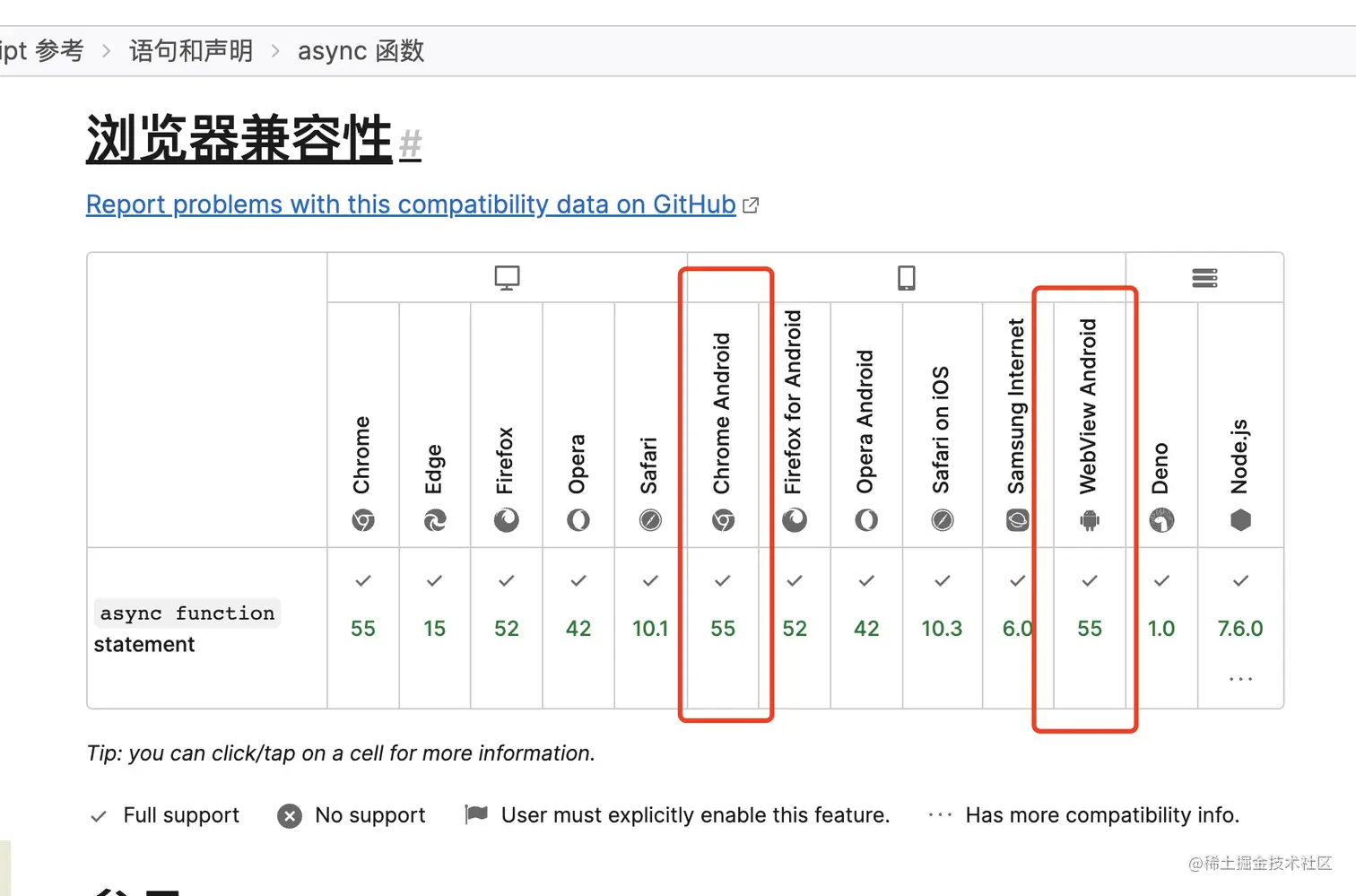The width and height of the screenshot is (1356, 896).
Task: Click the Safari column header label
Action: click(x=648, y=465)
